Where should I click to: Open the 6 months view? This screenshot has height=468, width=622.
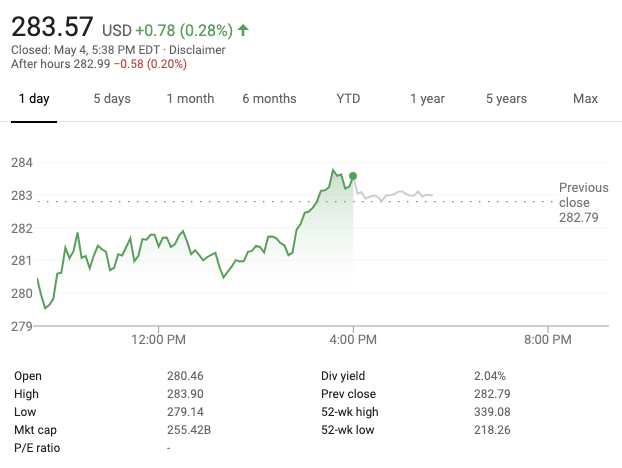click(x=269, y=99)
